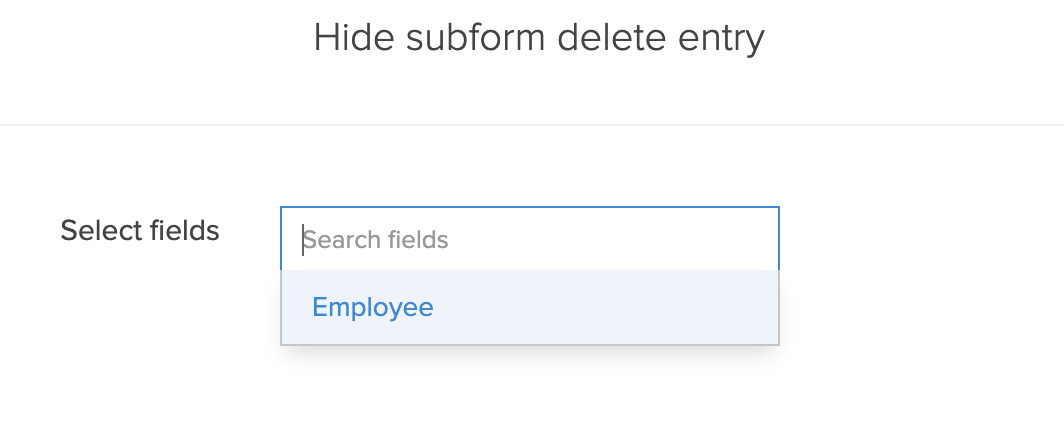Activate the field search combo box
The width and height of the screenshot is (1064, 448).
pyautogui.click(x=529, y=239)
